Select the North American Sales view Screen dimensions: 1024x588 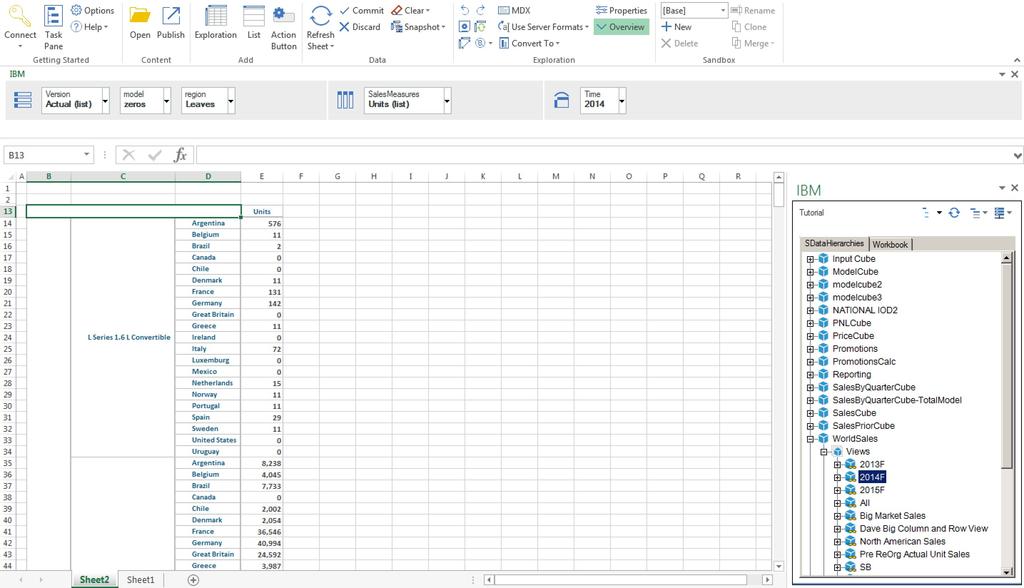tap(902, 542)
